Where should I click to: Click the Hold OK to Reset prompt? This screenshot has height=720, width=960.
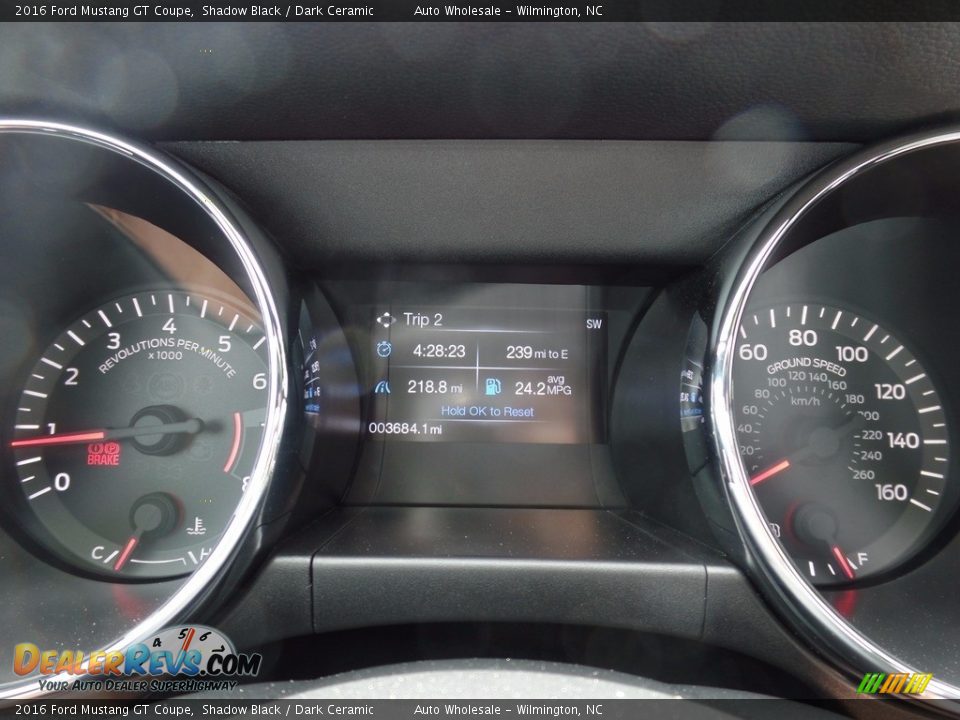(487, 411)
